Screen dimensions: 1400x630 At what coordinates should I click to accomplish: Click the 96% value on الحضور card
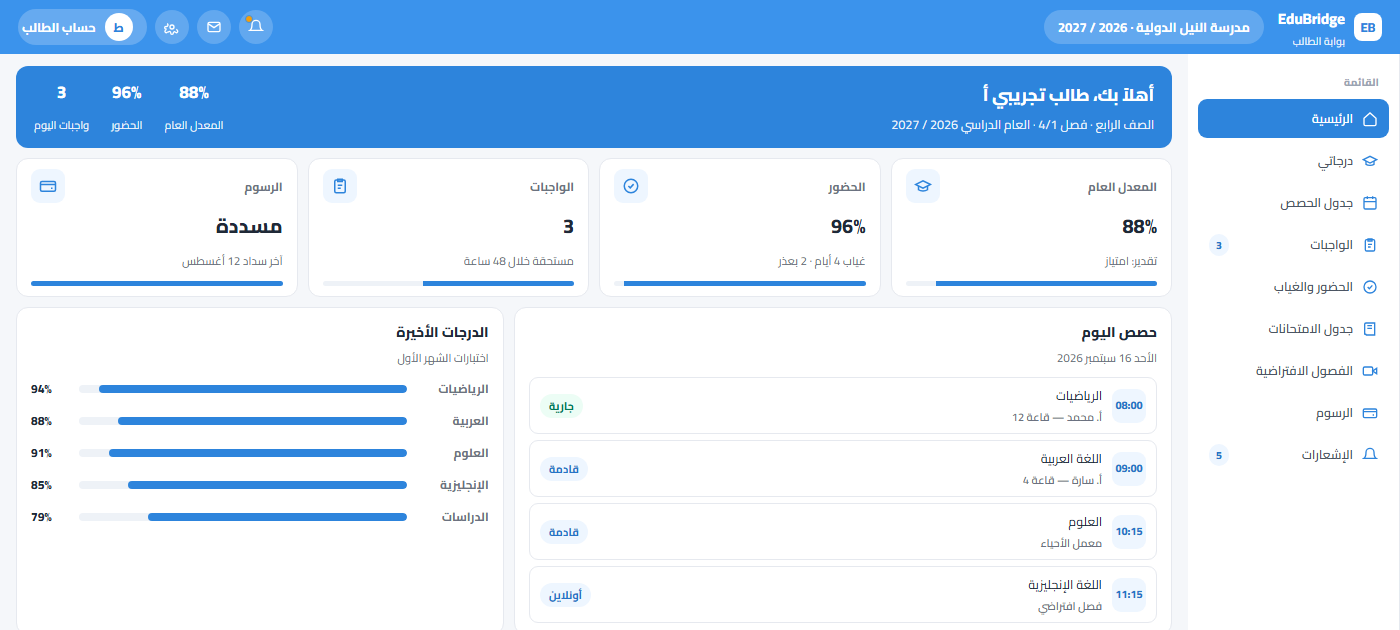pos(847,227)
